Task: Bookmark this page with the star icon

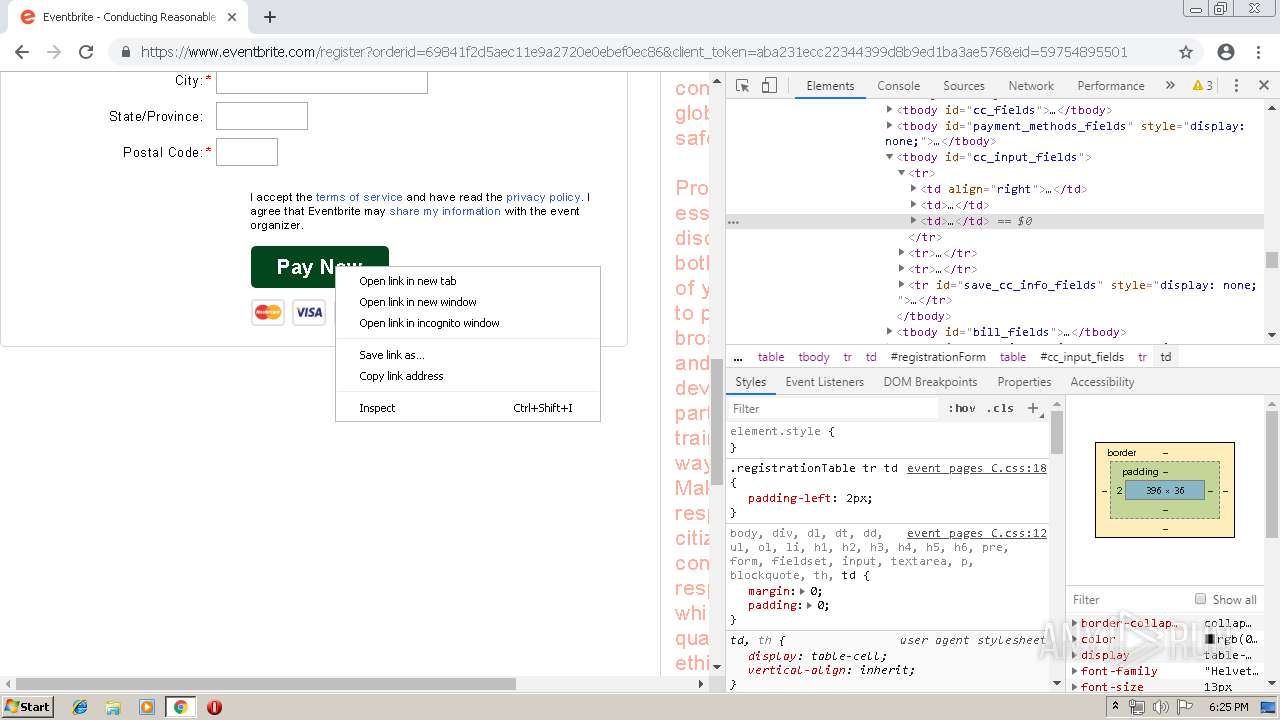Action: click(x=1186, y=52)
